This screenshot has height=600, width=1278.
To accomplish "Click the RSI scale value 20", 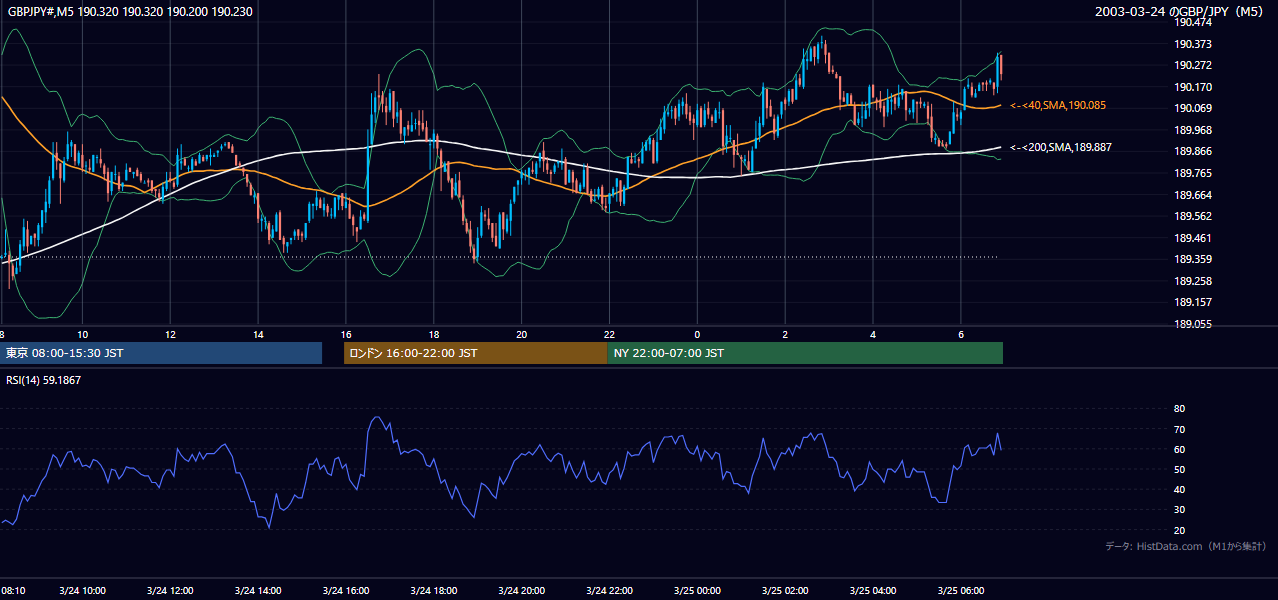I will [x=1179, y=530].
